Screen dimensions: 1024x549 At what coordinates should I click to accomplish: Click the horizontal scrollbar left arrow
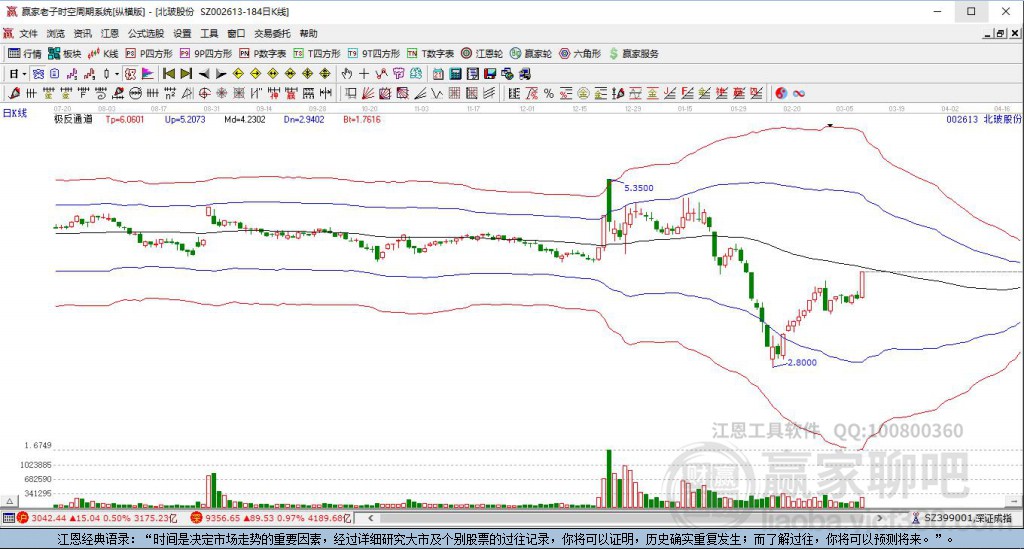click(370, 518)
